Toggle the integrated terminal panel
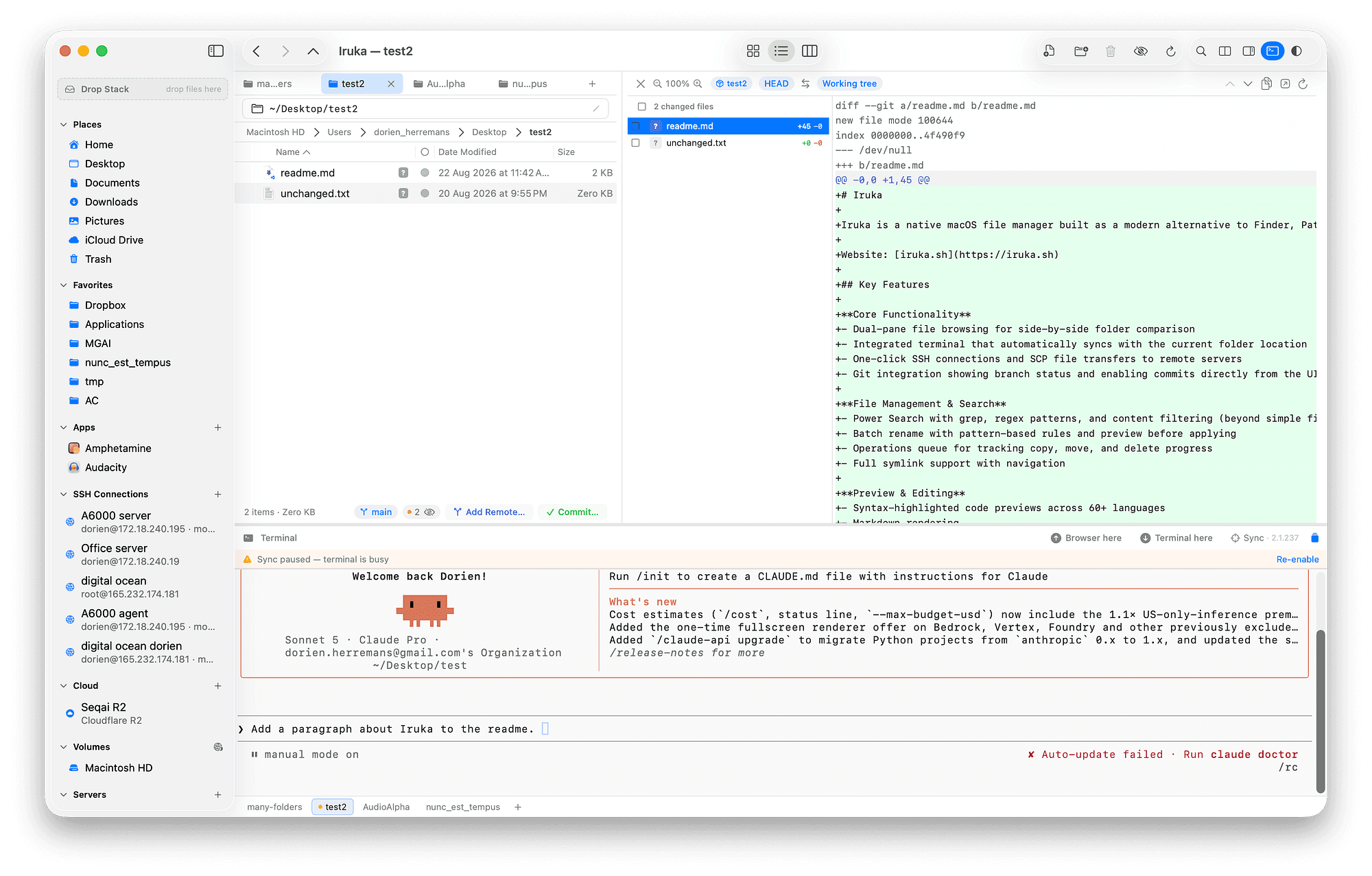Viewport: 1372px width, 876px height. 1273,51
